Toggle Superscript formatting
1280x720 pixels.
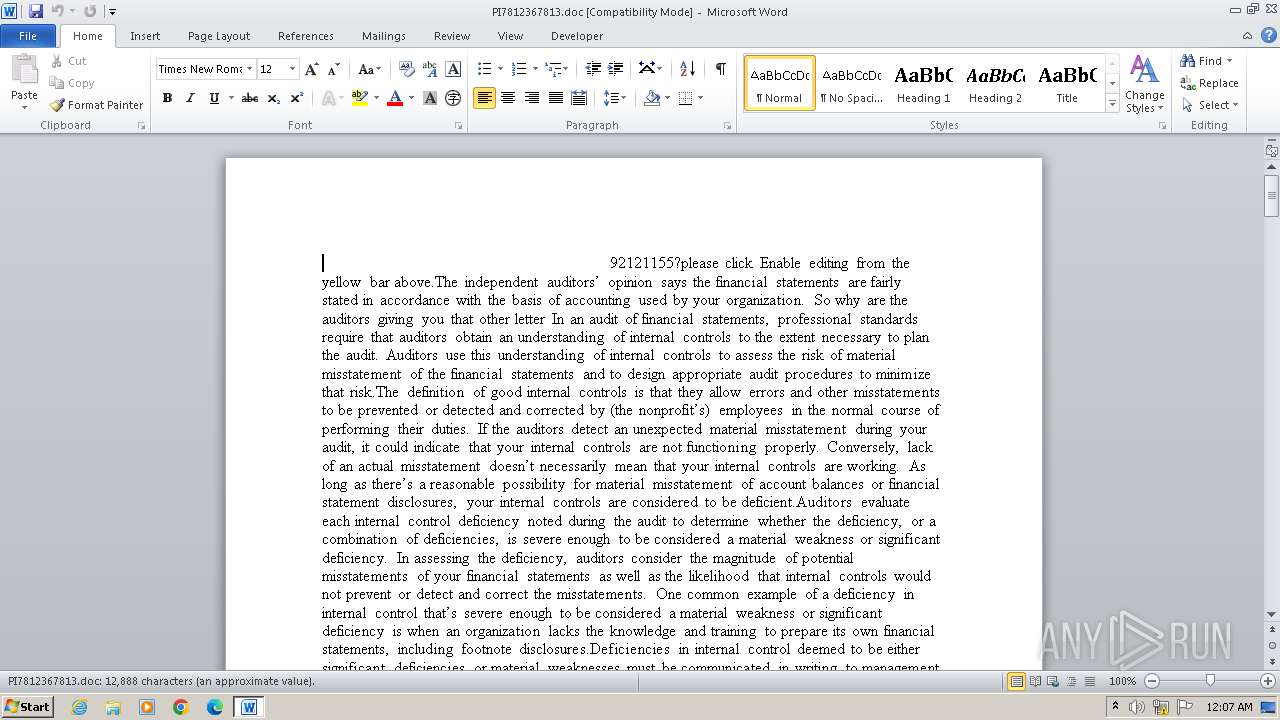pyautogui.click(x=297, y=98)
